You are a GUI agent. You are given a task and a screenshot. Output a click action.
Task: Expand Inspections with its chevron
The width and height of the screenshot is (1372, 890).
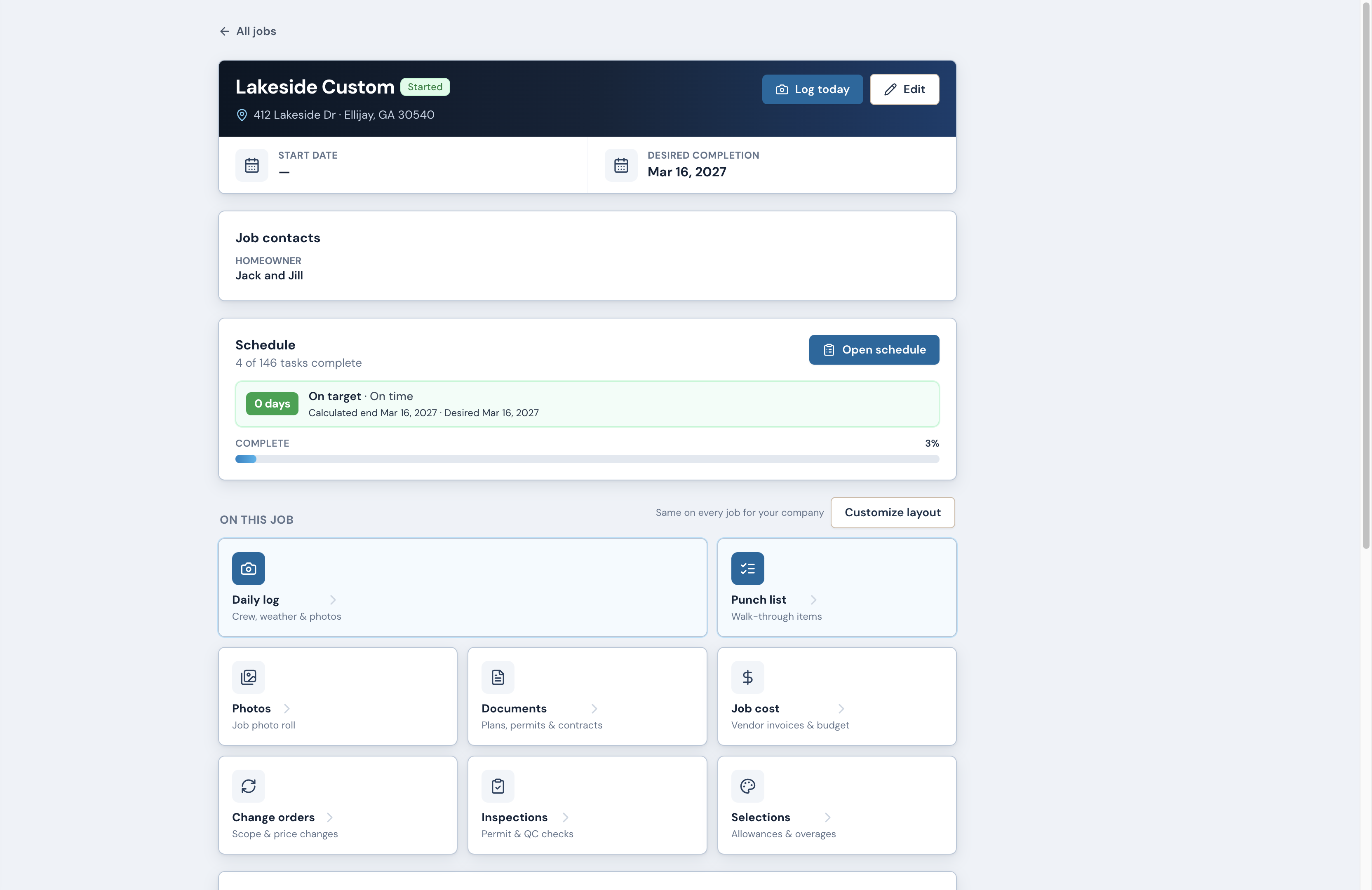point(566,817)
